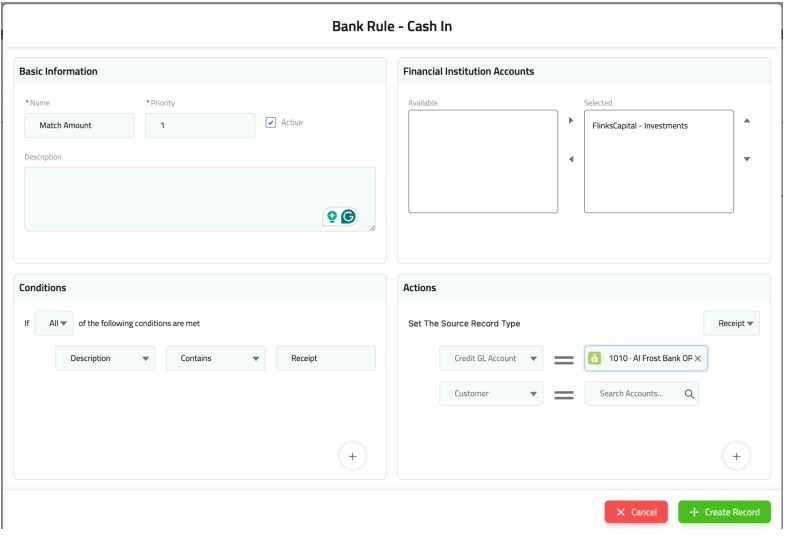Screen dimensions: 787x546
Task: Move account to Available with left arrow
Action: [571, 159]
